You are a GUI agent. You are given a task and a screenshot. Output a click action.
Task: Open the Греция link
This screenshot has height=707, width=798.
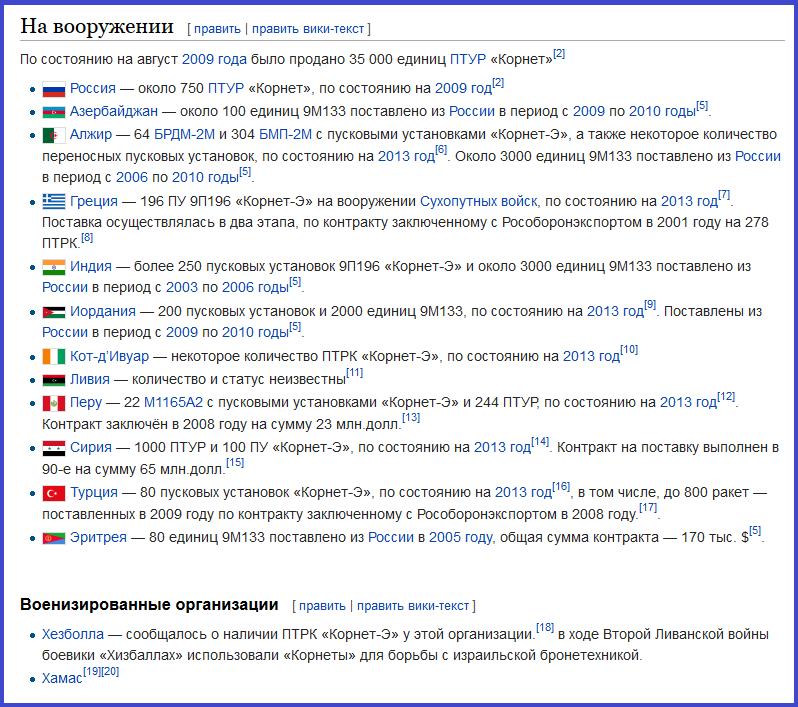[x=94, y=201]
